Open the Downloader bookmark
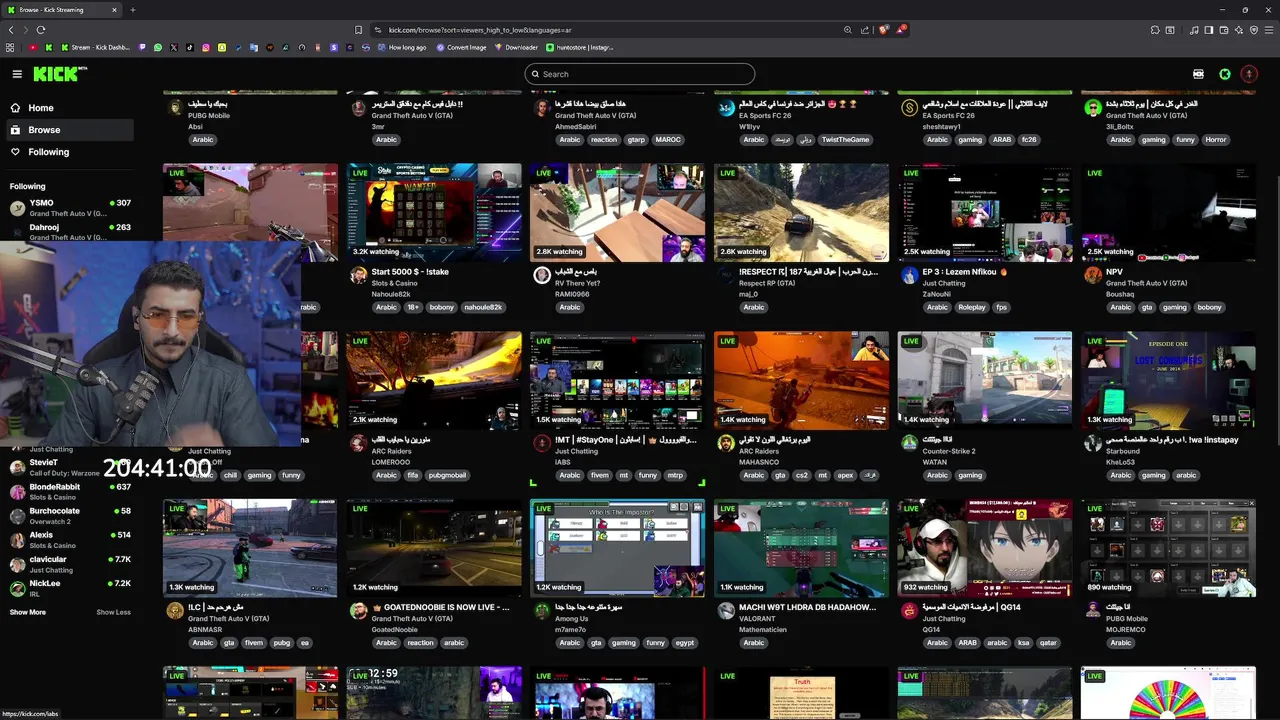1280x720 pixels. (516, 47)
